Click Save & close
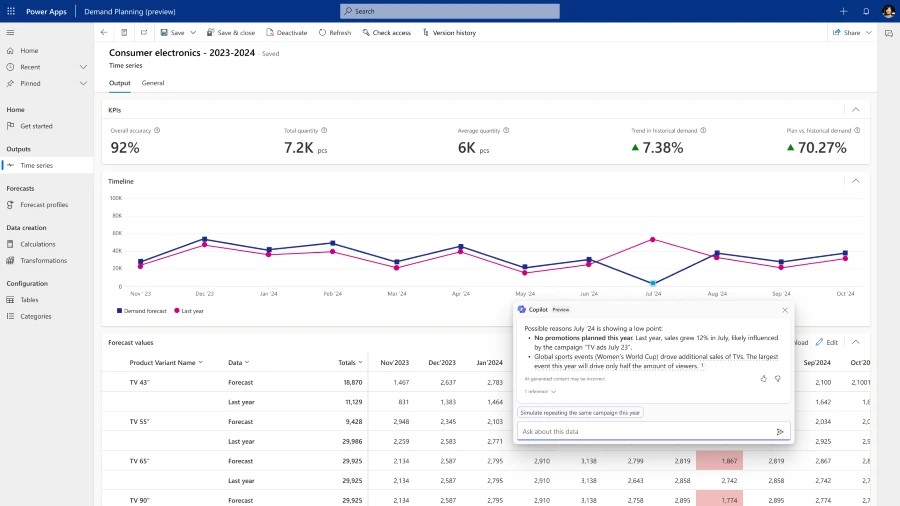Screen dimensions: 900x506 (x=231, y=33)
